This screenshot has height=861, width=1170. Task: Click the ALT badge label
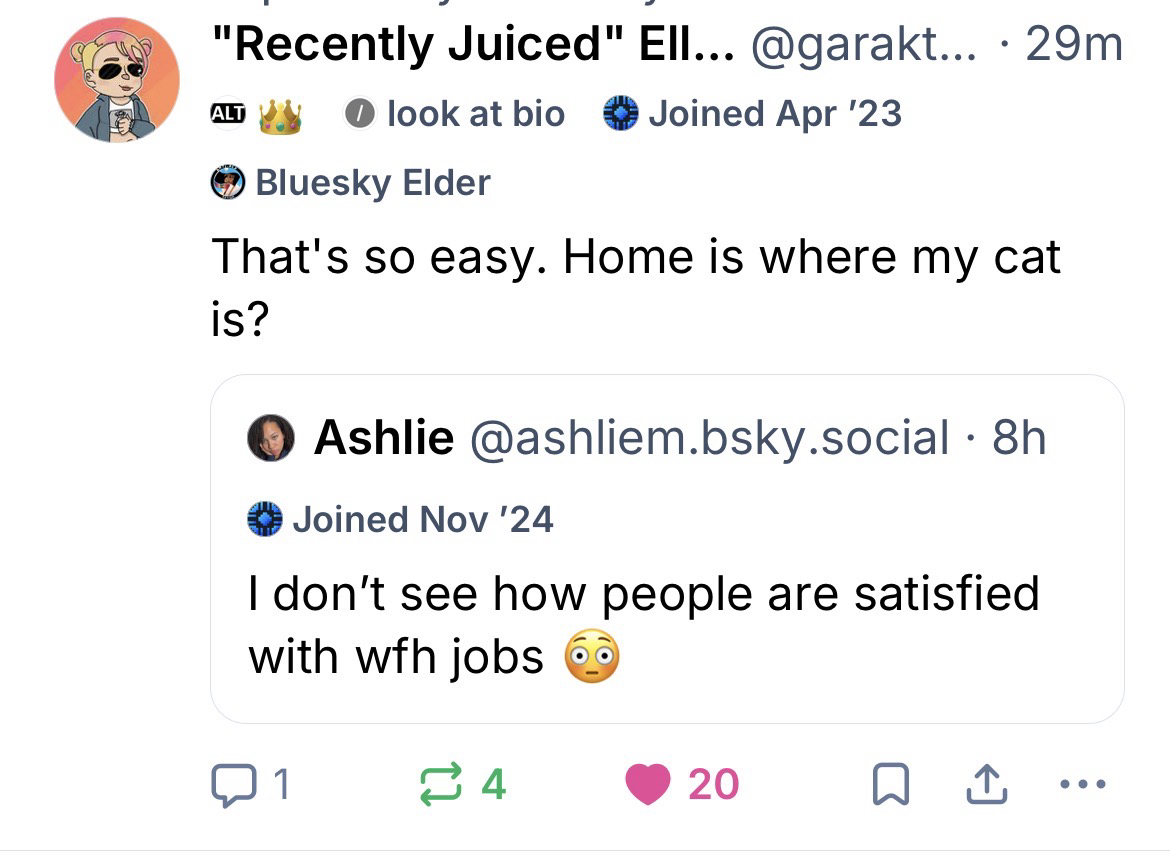(x=226, y=114)
